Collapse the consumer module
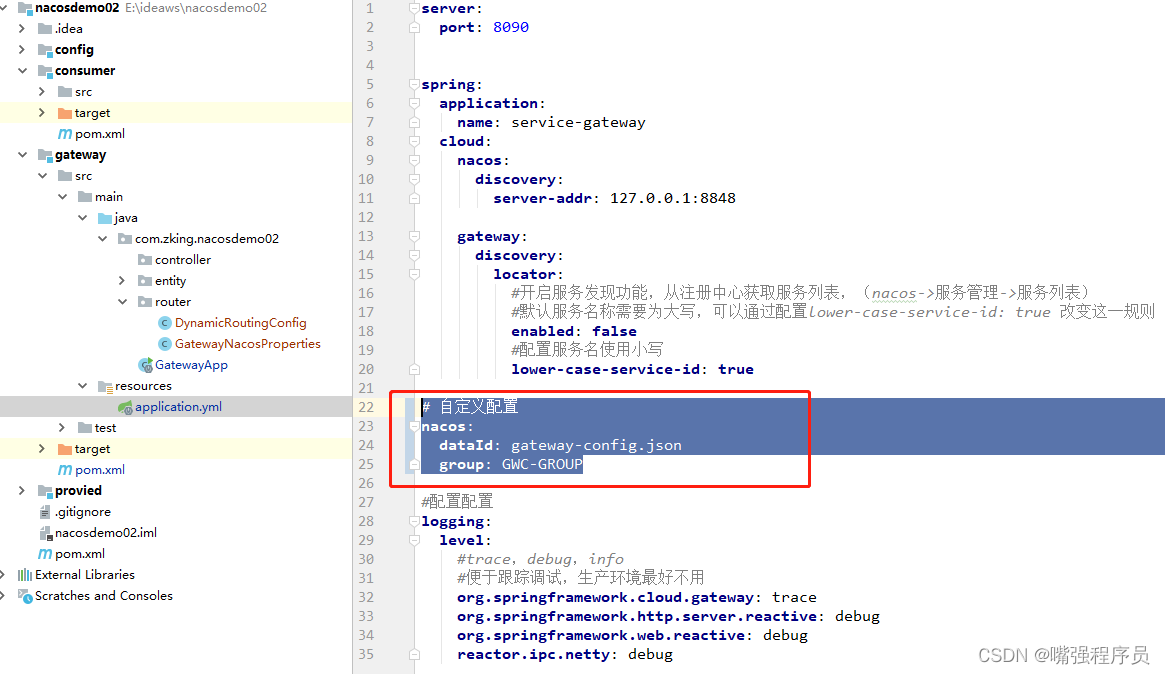 [22, 71]
